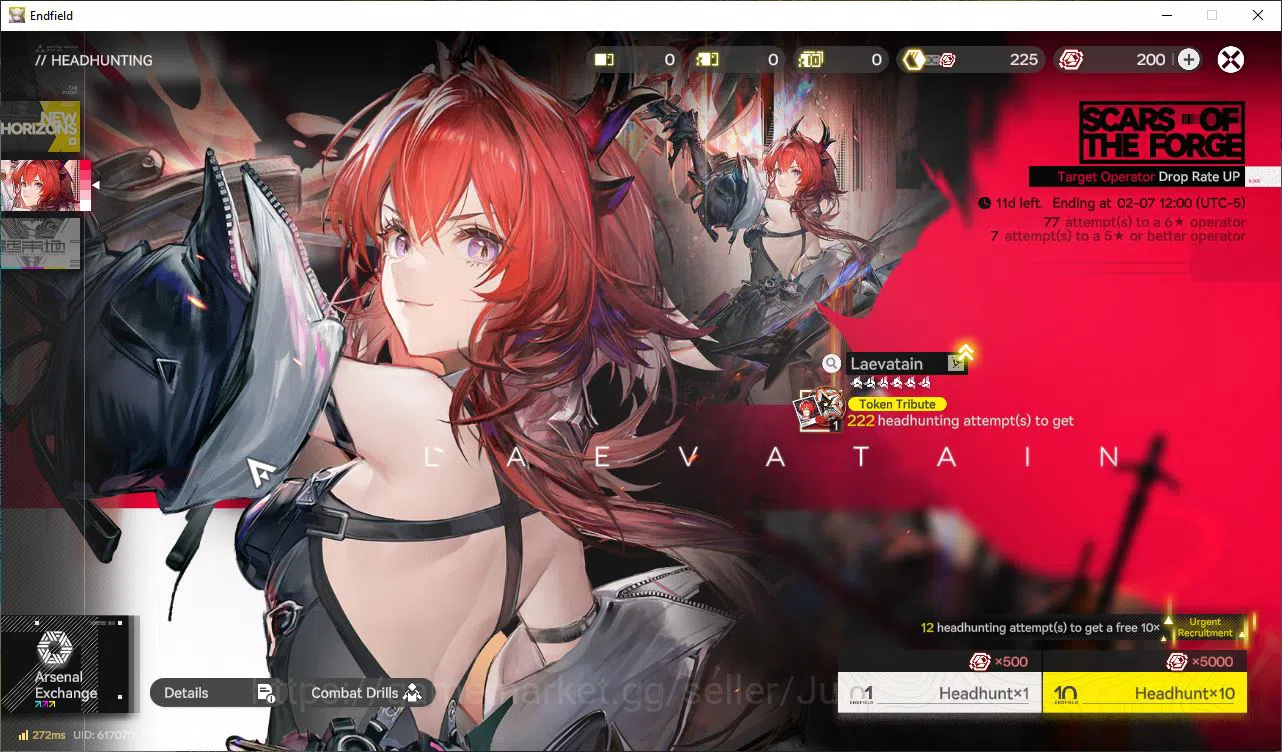The width and height of the screenshot is (1282, 752).
Task: Perform a Headhunt×1 pull
Action: pos(940,693)
